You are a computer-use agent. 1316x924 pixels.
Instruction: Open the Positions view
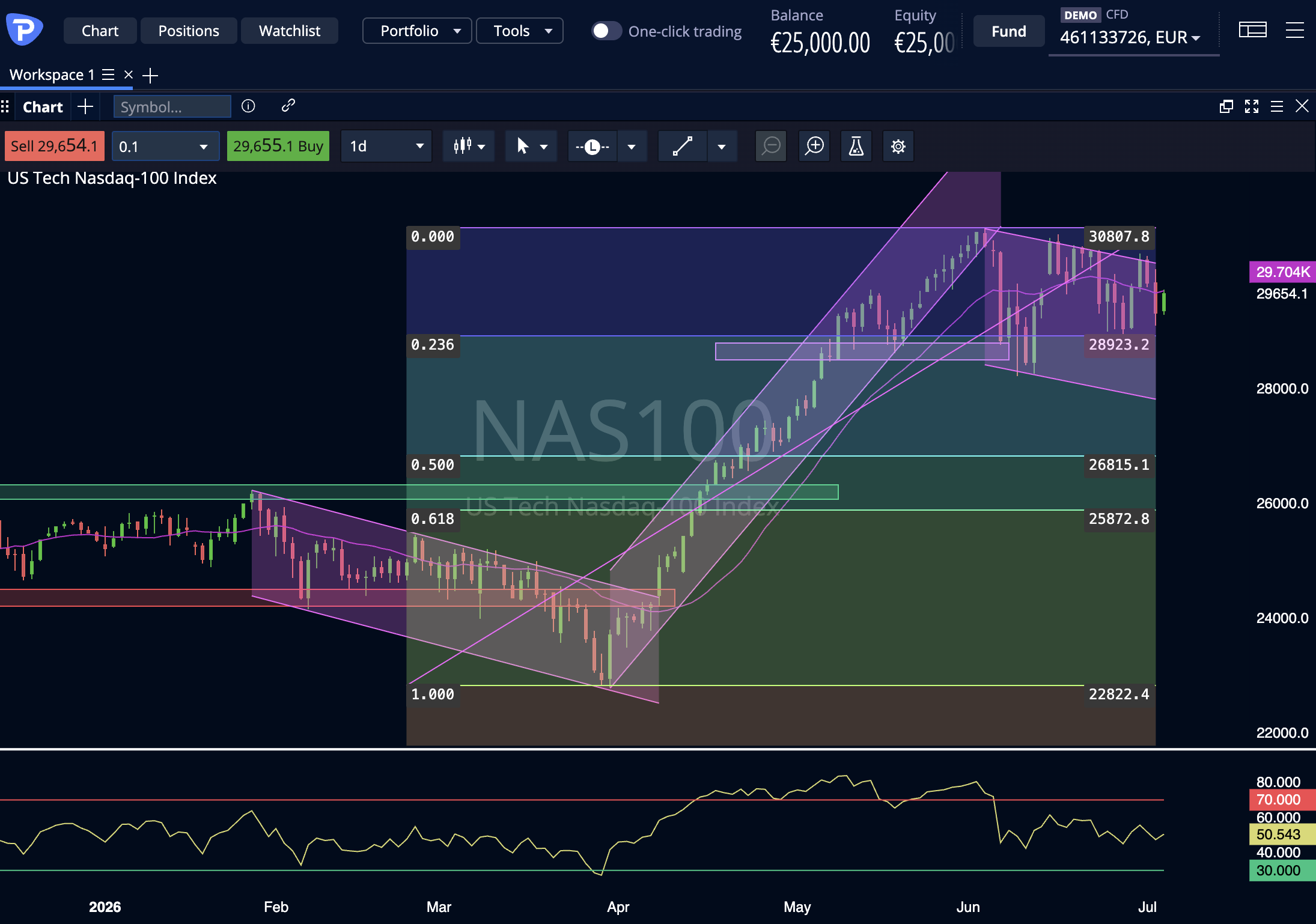click(x=189, y=31)
